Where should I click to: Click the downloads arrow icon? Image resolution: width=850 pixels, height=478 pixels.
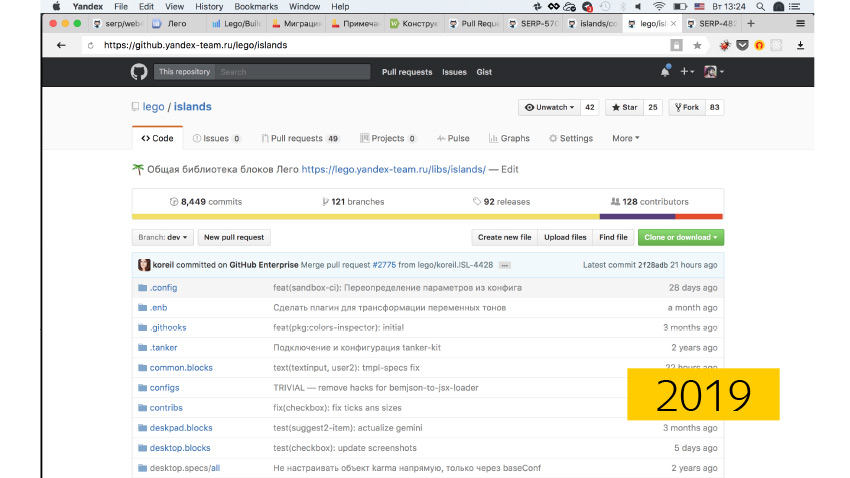click(800, 46)
